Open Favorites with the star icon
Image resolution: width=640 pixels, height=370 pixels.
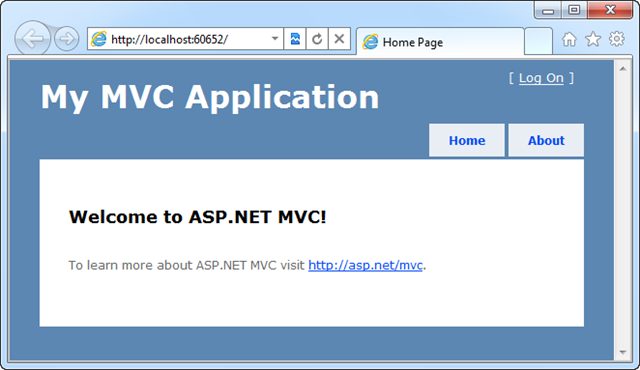coord(593,40)
